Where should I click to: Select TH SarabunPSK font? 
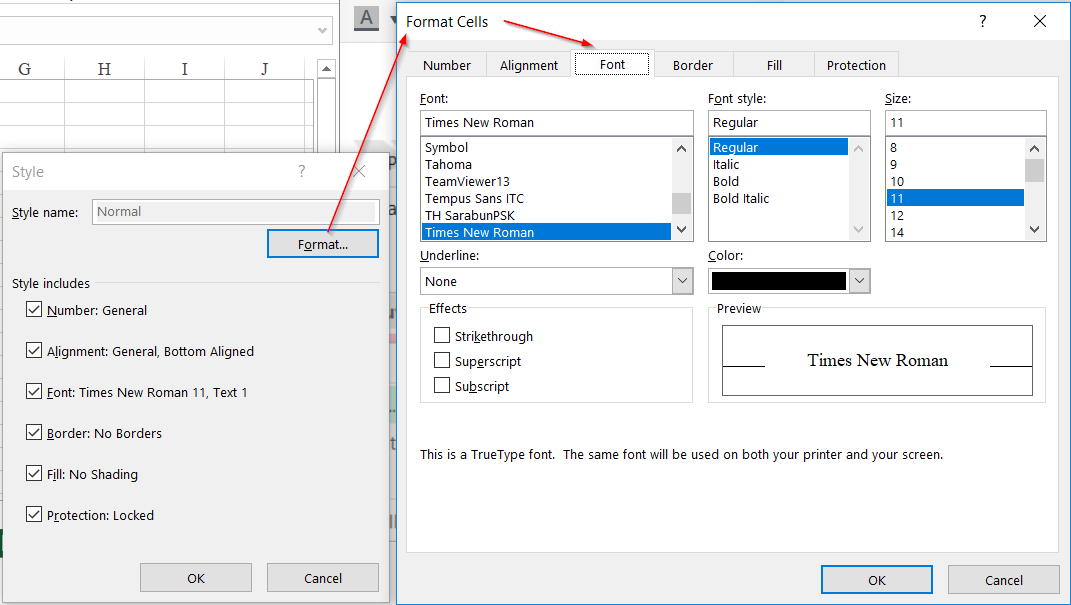click(546, 216)
